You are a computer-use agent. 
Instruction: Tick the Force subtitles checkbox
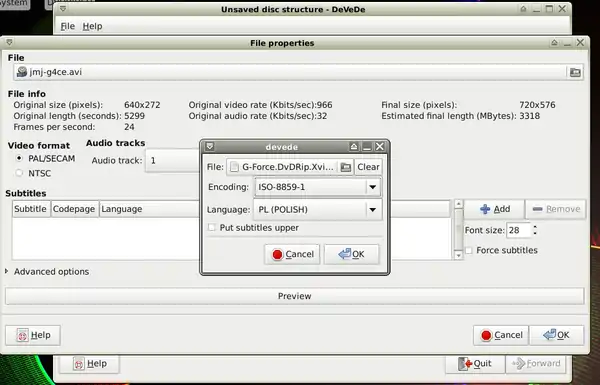tap(469, 250)
